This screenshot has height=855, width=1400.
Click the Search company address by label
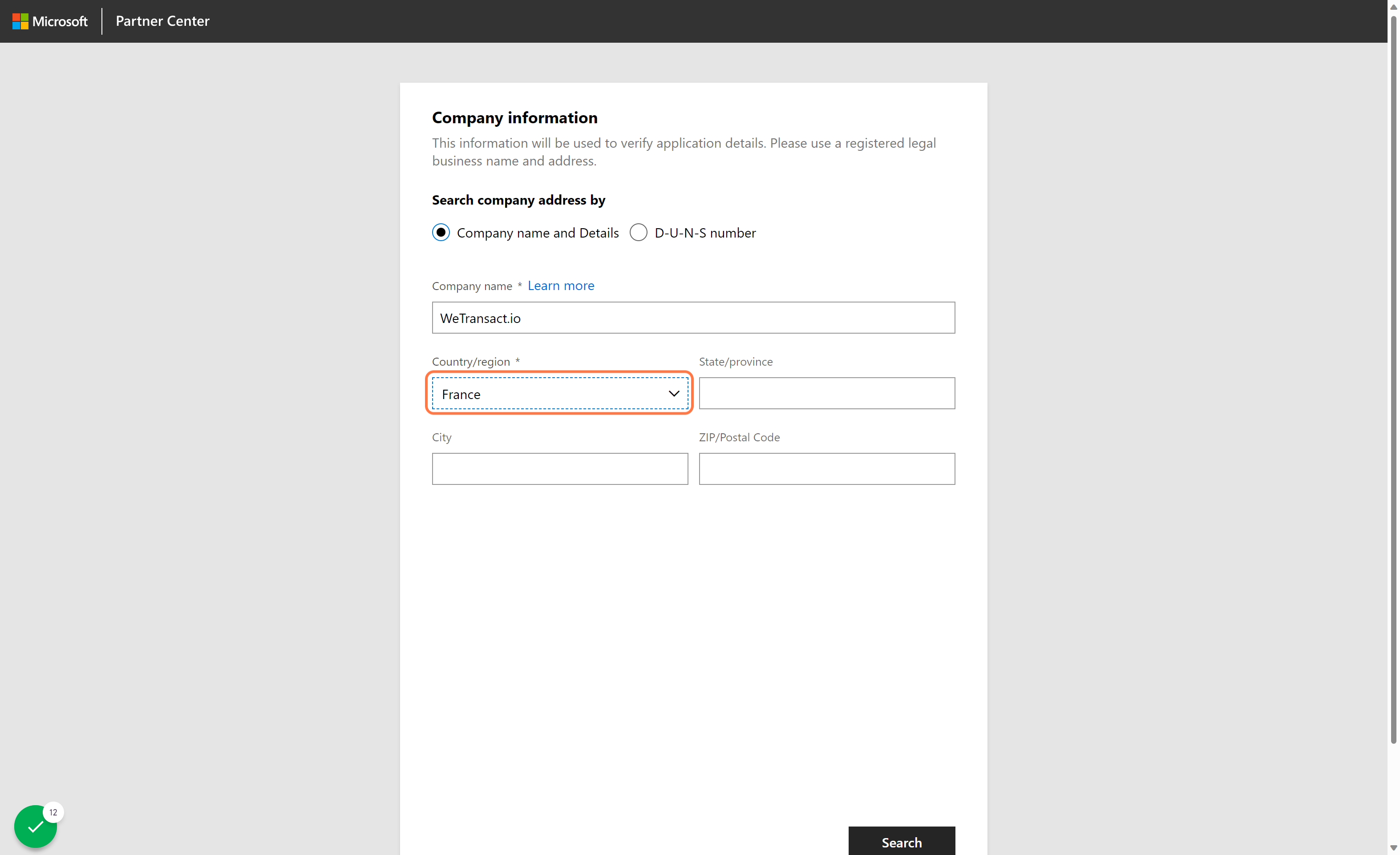(x=518, y=200)
